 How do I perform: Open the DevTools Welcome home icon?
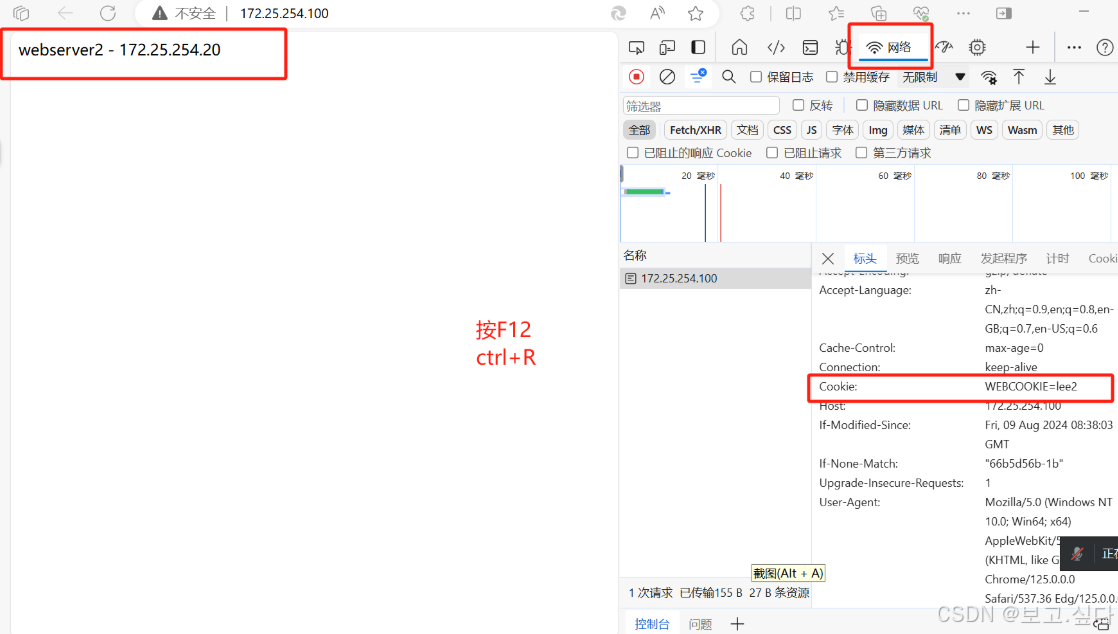tap(739, 47)
